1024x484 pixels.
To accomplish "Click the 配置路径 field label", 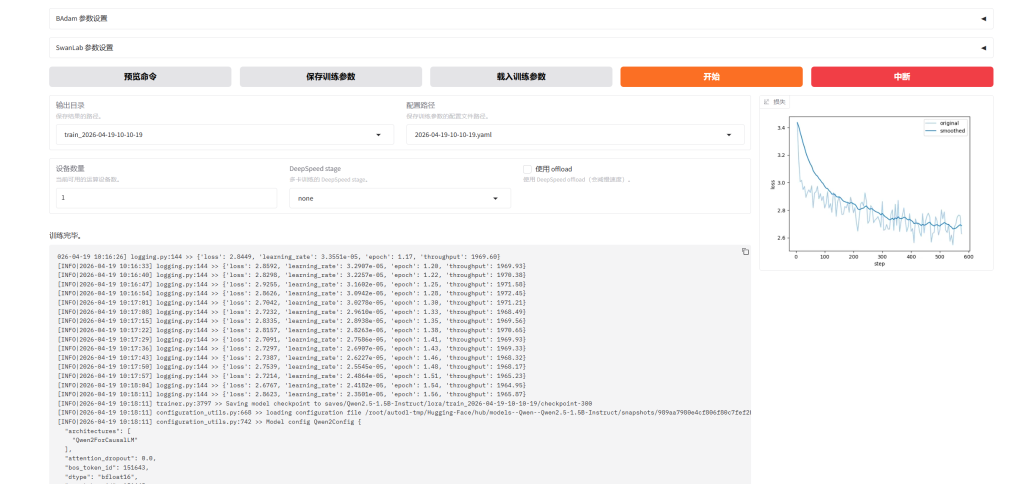I will pos(420,105).
